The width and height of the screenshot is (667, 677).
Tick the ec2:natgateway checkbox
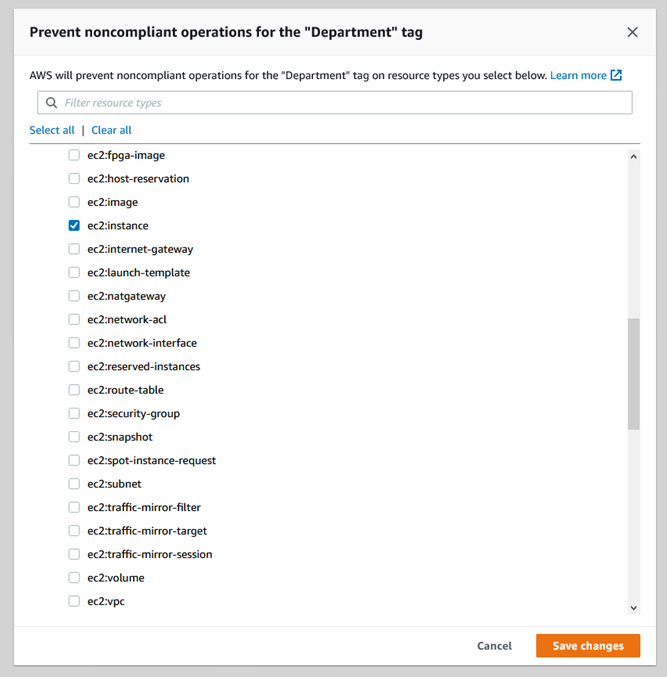[x=74, y=296]
